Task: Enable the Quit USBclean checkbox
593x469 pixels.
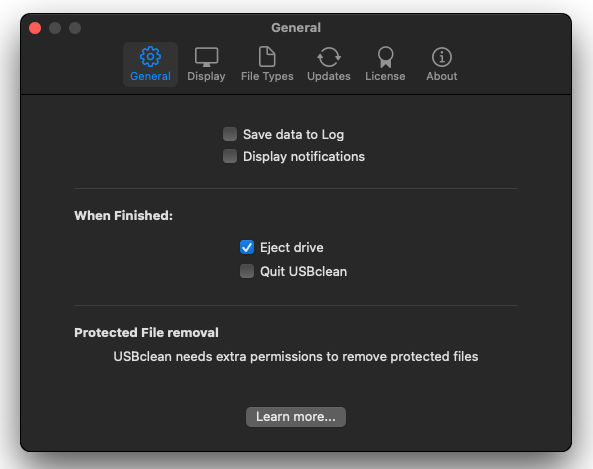Action: tap(247, 271)
